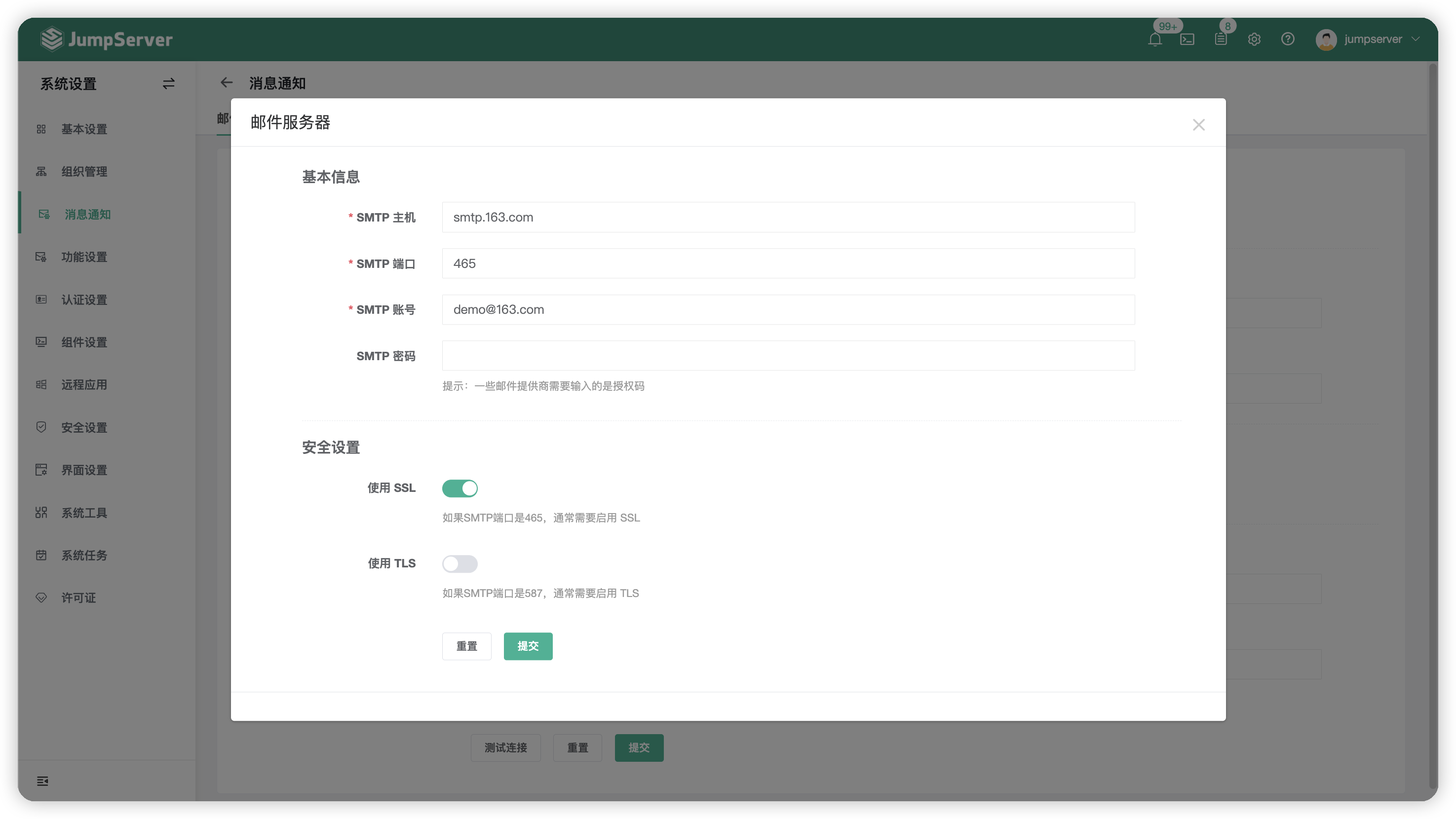The width and height of the screenshot is (1456, 819).
Task: Open 系统任务 in the sidebar
Action: tap(107, 555)
